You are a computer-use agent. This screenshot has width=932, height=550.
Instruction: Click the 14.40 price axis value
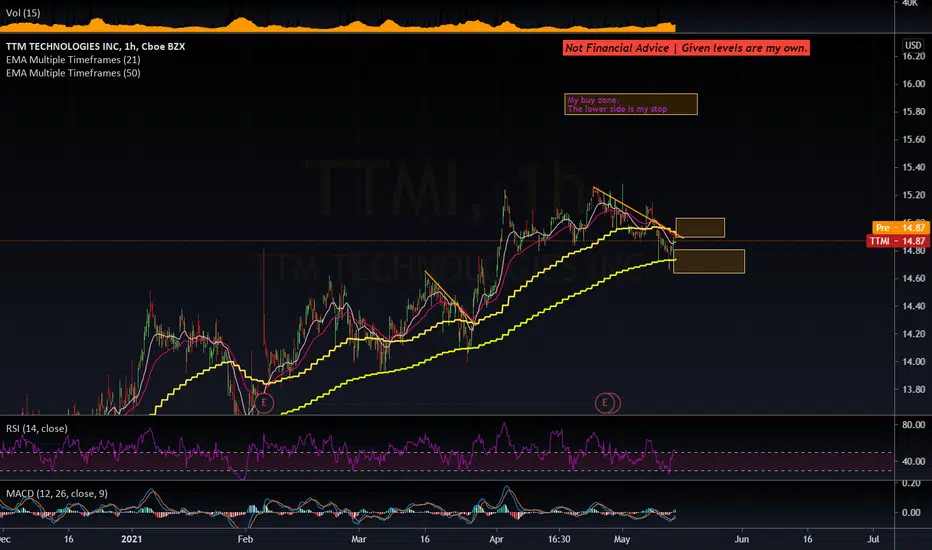913,306
